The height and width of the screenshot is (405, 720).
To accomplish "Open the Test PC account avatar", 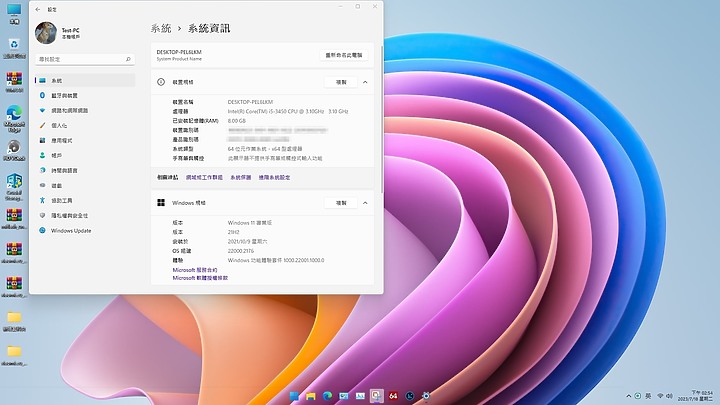I will (x=45, y=33).
